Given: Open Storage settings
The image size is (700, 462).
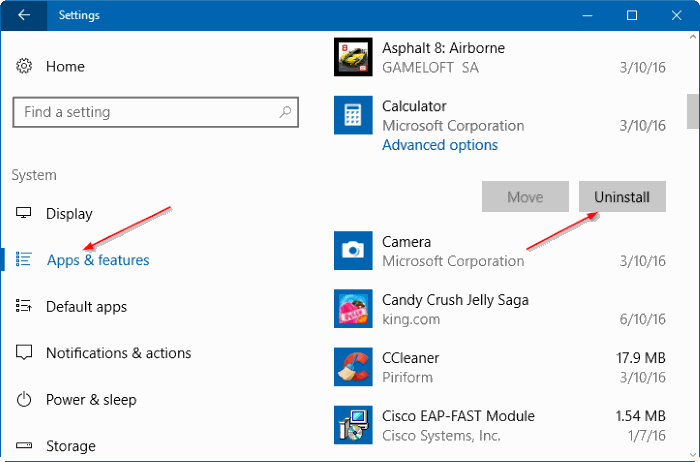Looking at the screenshot, I should (x=71, y=446).
